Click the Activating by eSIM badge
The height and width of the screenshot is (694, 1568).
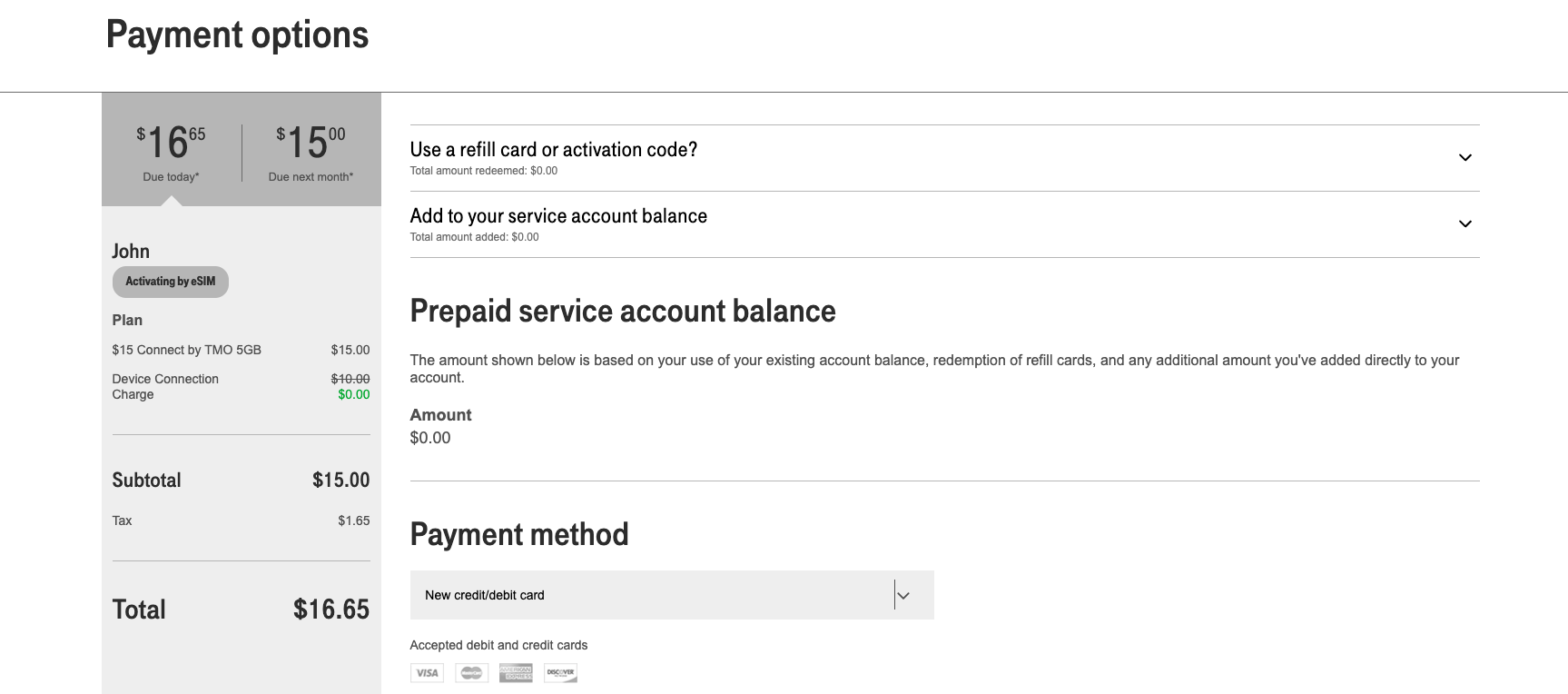click(171, 282)
